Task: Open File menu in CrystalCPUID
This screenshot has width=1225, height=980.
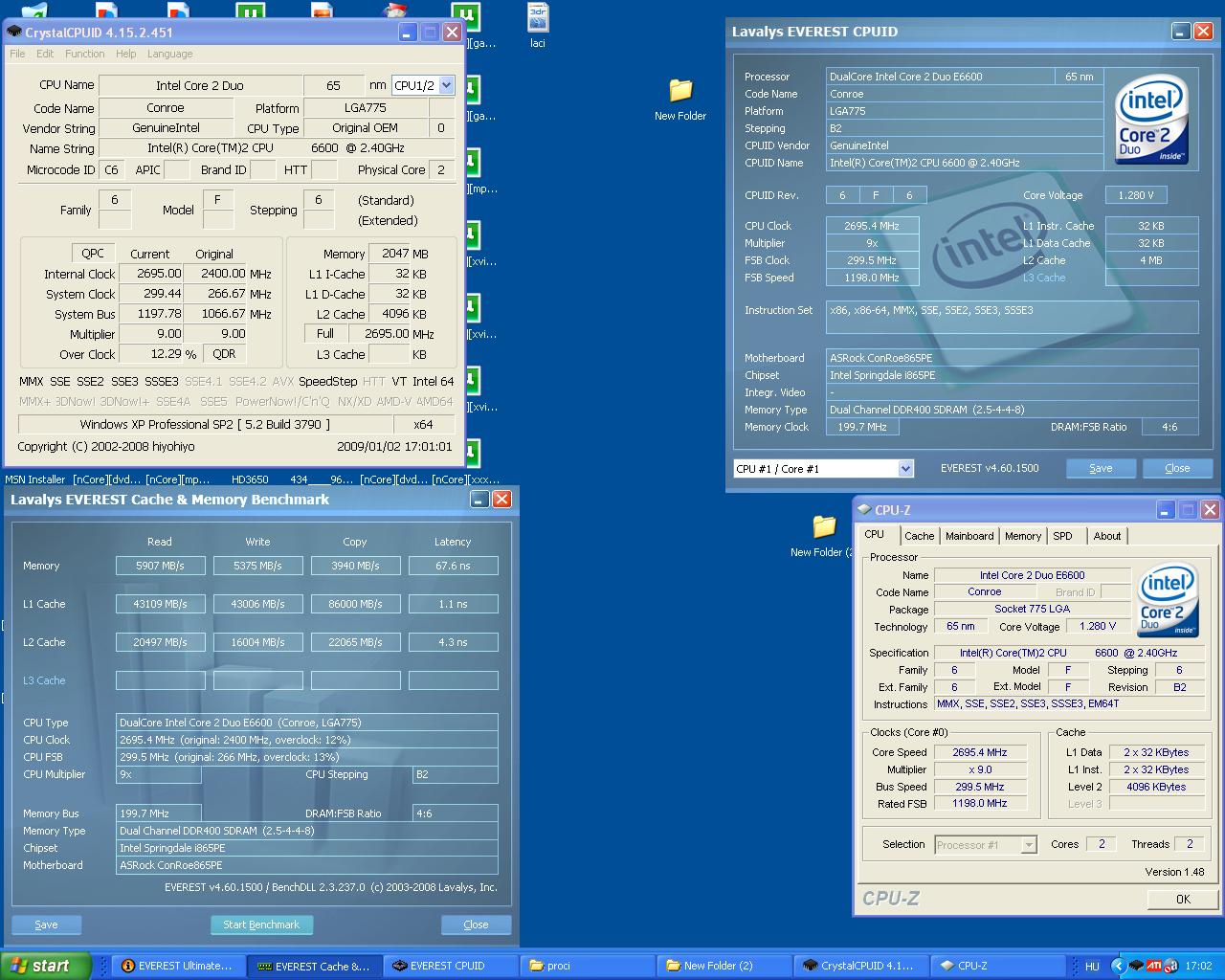Action: [x=17, y=54]
